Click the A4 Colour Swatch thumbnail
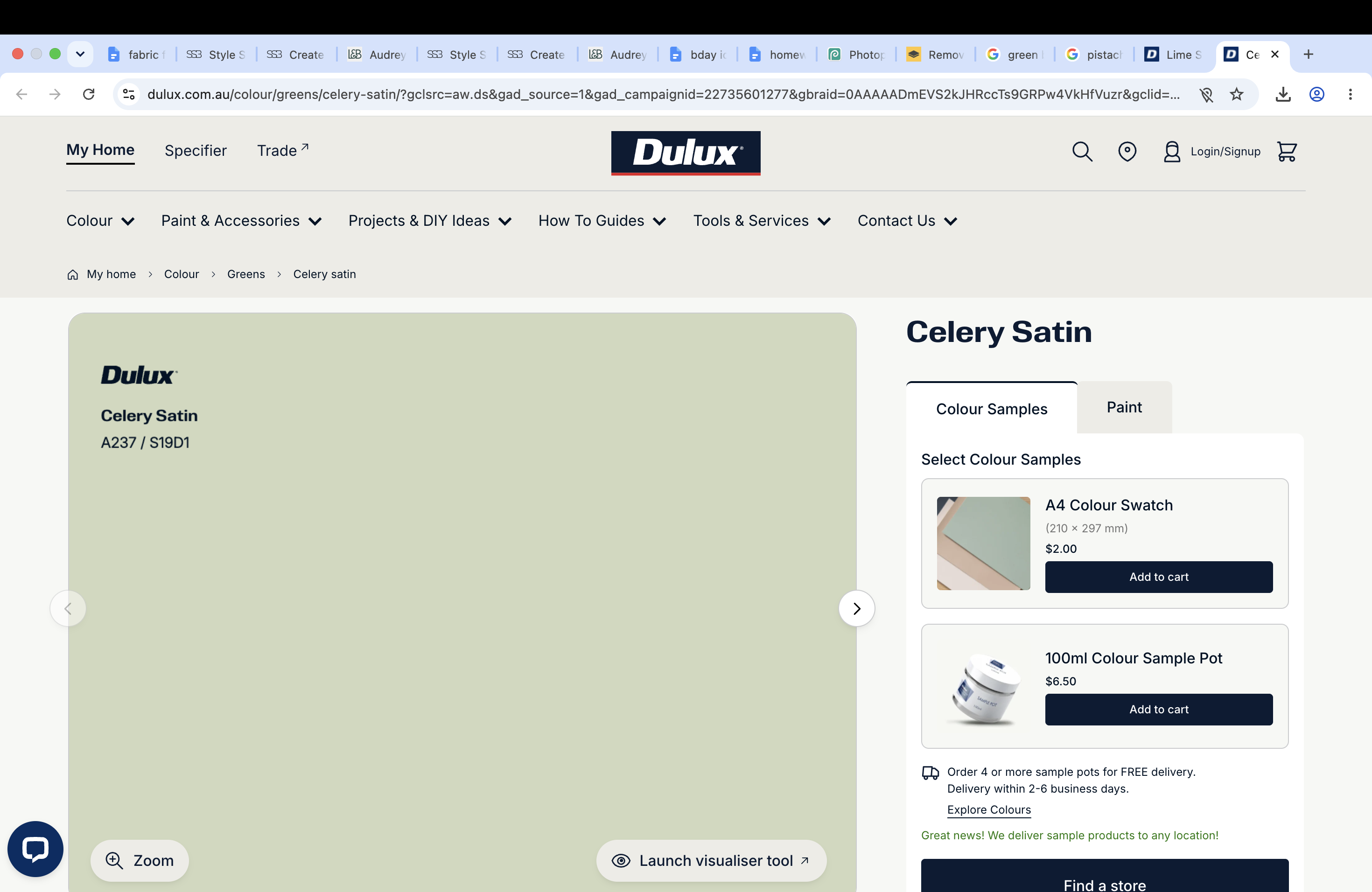The width and height of the screenshot is (1372, 892). [983, 544]
